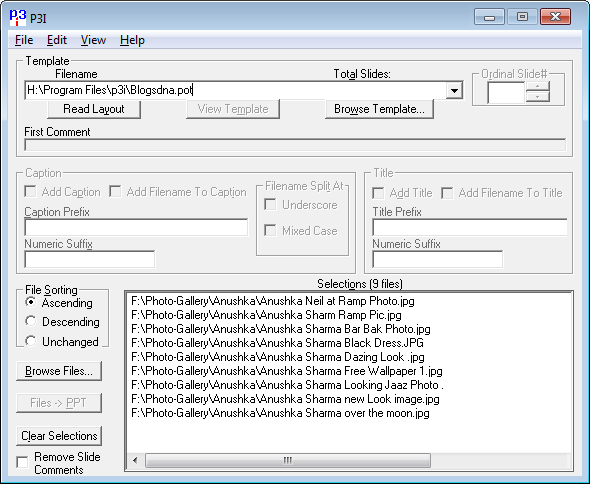Open the Edit menu
The width and height of the screenshot is (591, 485).
[57, 40]
